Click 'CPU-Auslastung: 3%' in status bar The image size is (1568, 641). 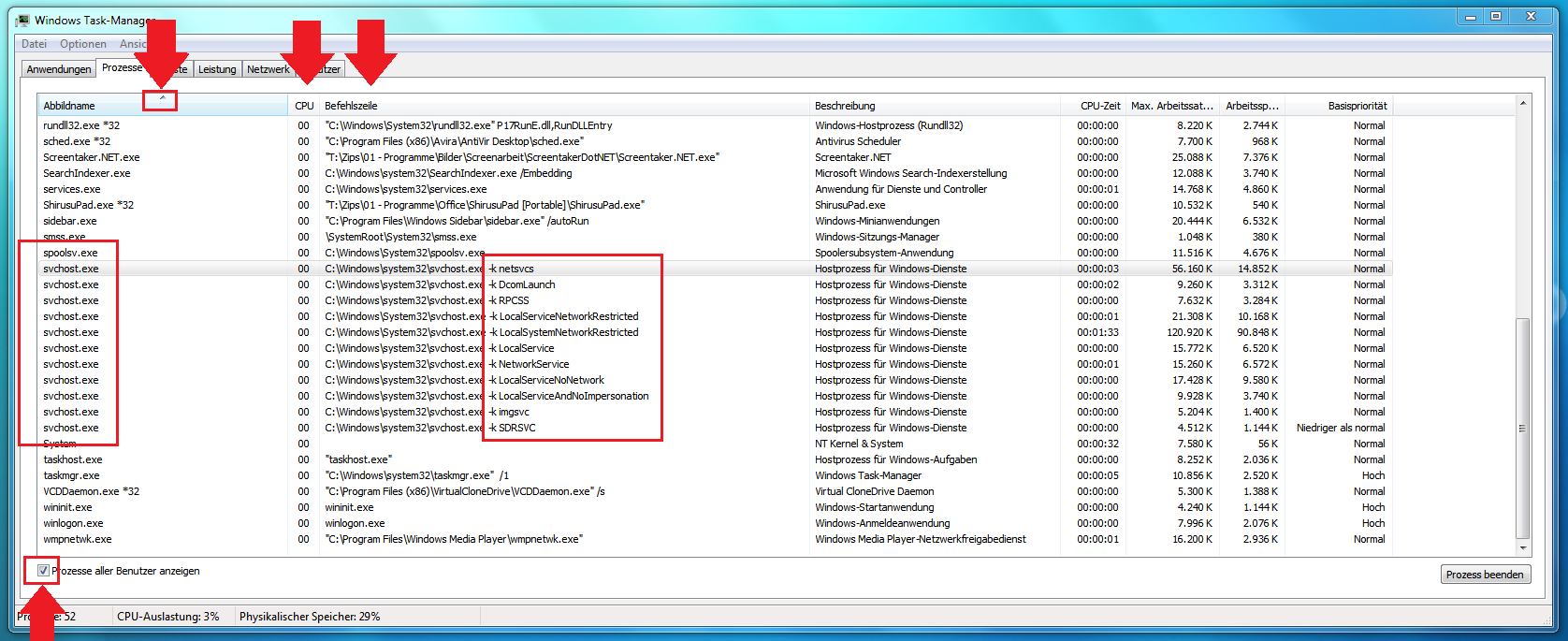pos(168,617)
